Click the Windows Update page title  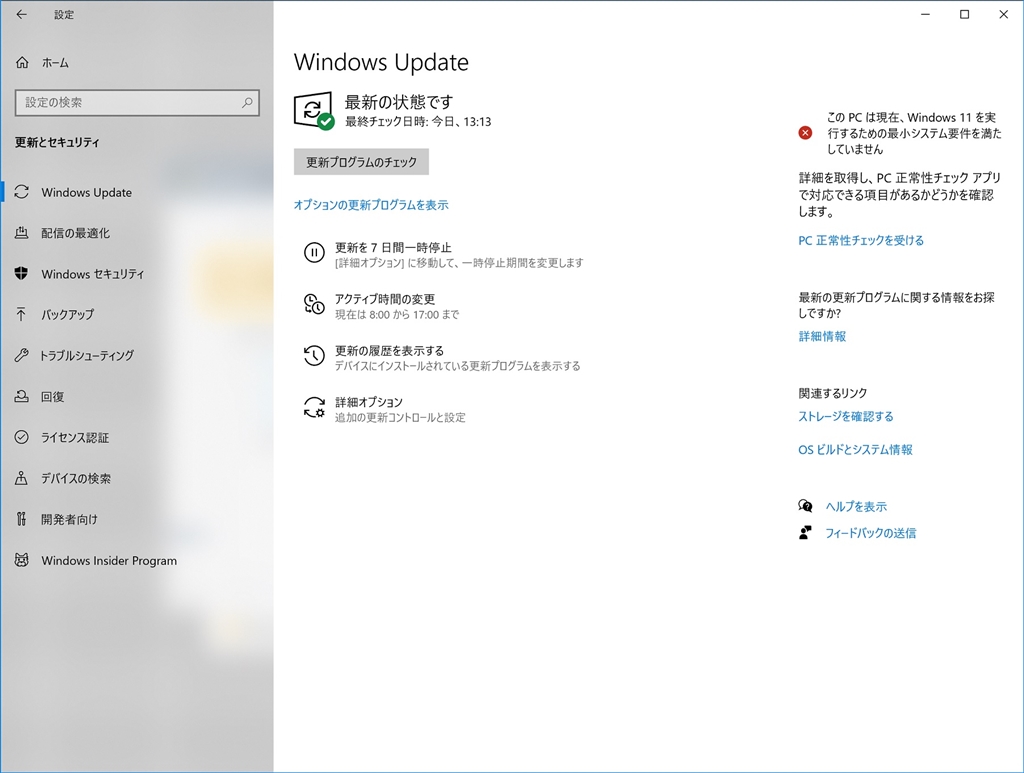381,62
